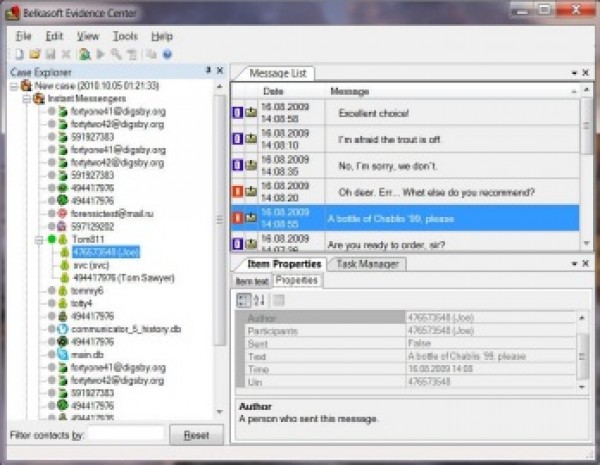Click the property grid scroll down arrow
Image resolution: width=600 pixels, height=465 pixels.
[x=582, y=387]
